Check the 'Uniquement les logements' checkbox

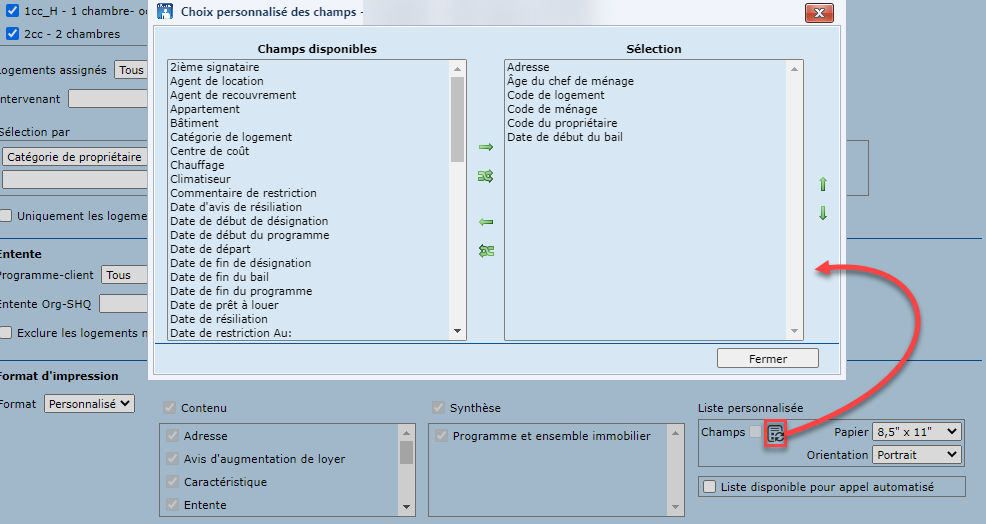[x=6, y=215]
